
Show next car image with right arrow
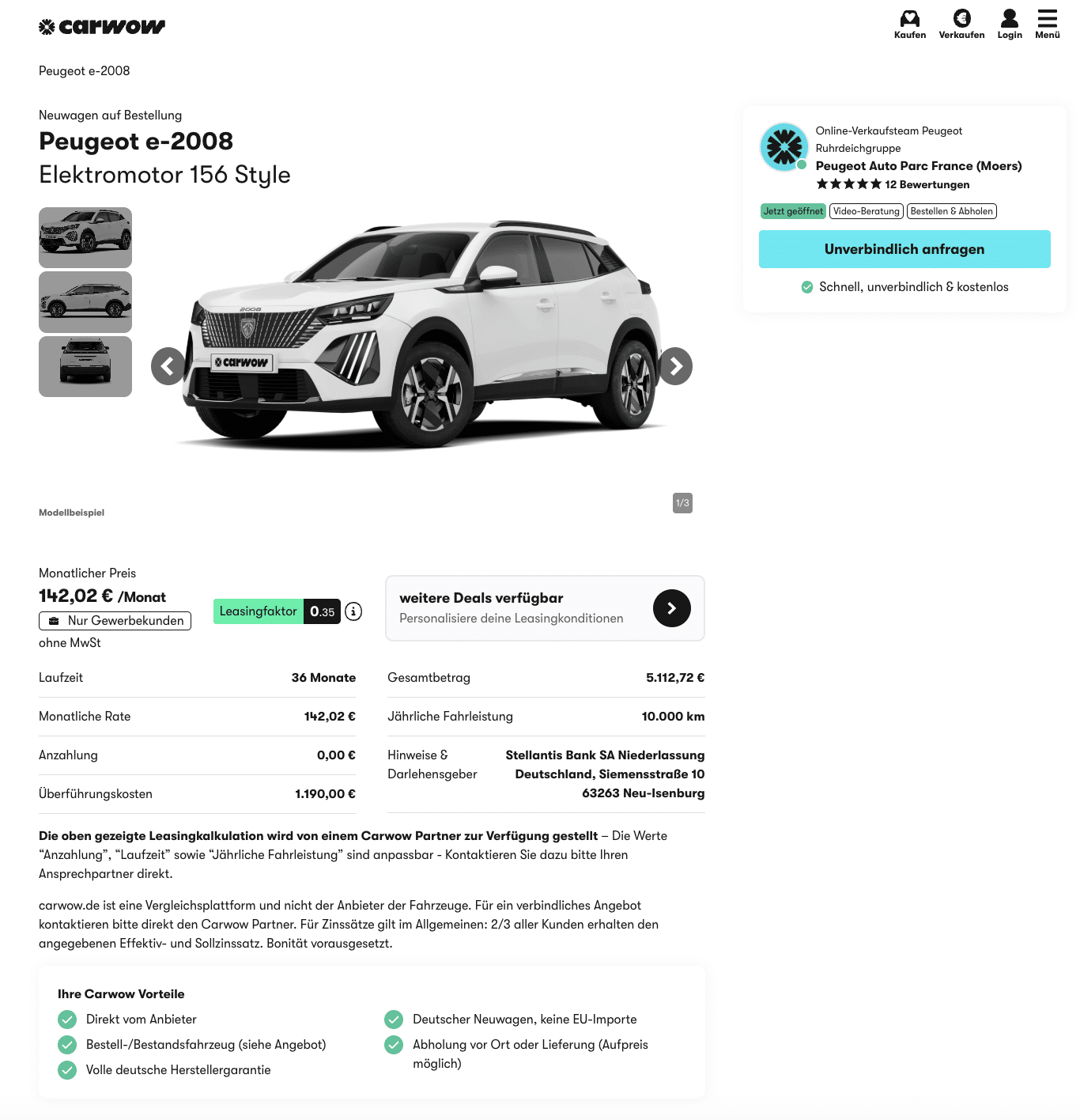675,366
